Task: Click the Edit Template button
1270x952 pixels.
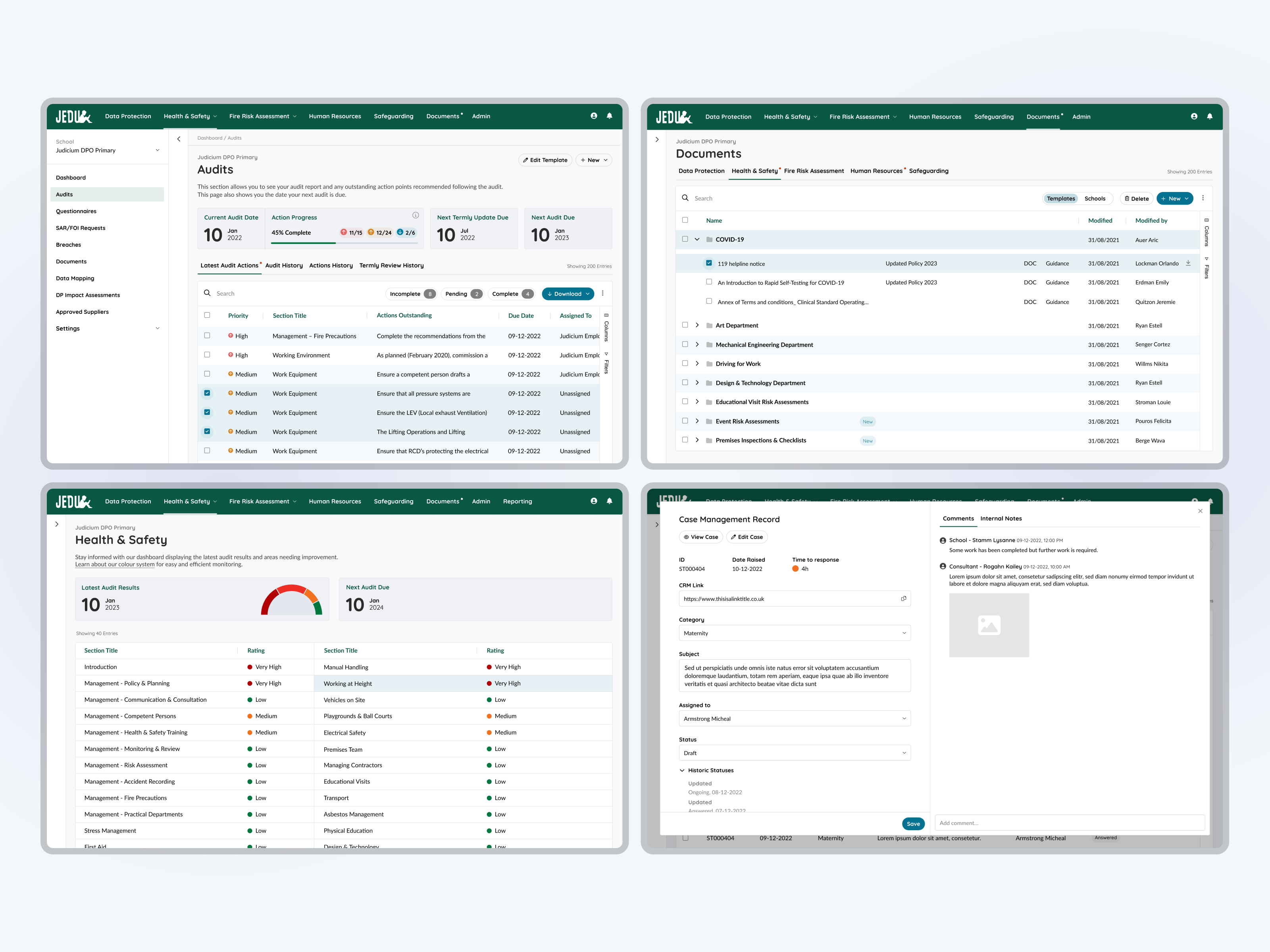Action: 545,160
